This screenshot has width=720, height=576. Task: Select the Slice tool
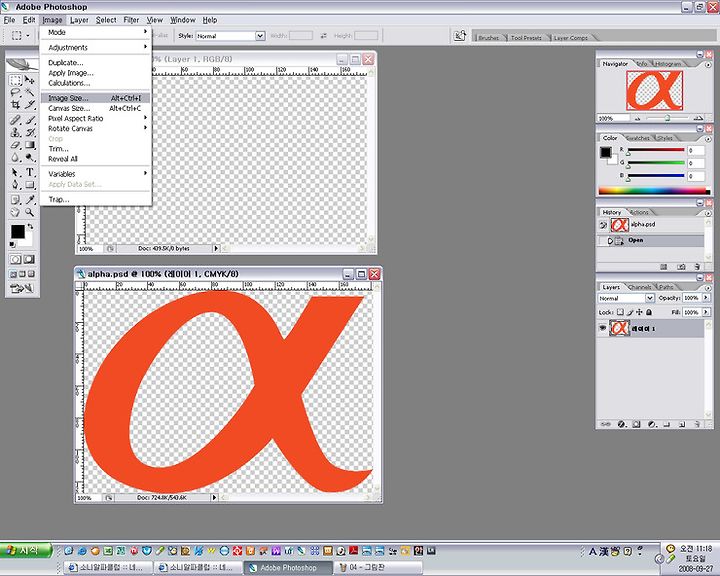(30, 104)
